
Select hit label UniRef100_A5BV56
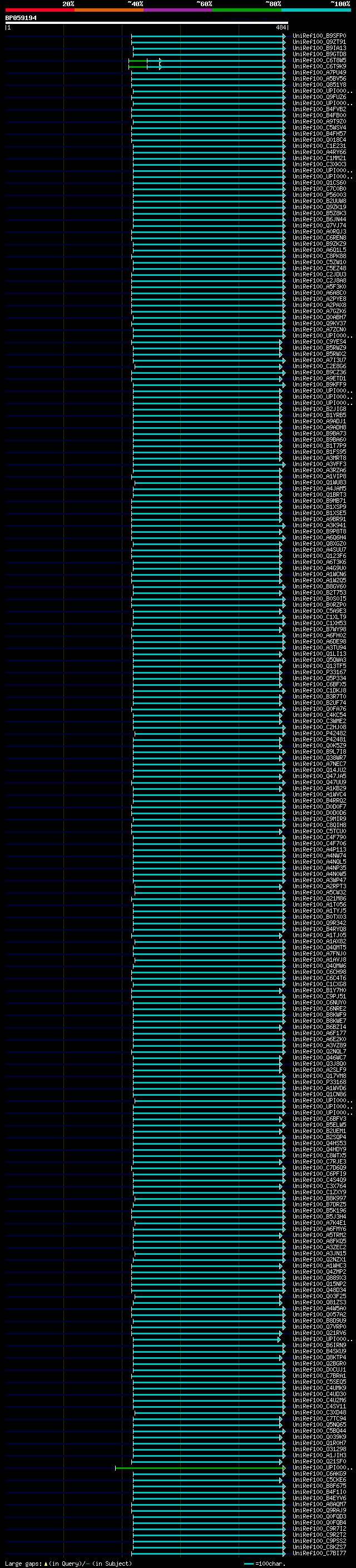coord(319,78)
